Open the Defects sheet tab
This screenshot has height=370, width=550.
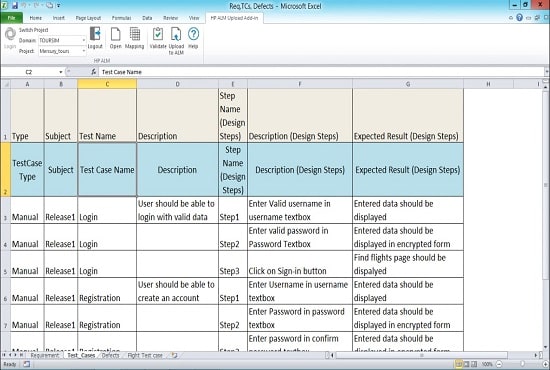[110, 355]
